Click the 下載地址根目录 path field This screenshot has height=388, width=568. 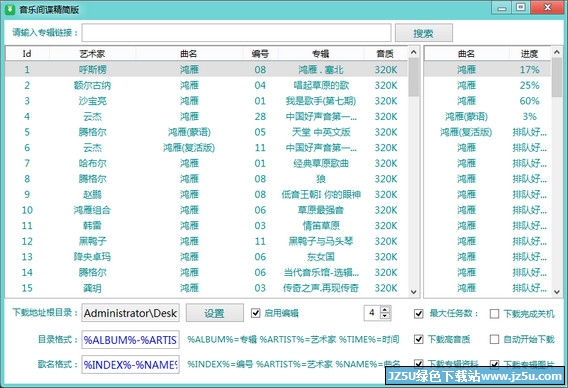130,313
